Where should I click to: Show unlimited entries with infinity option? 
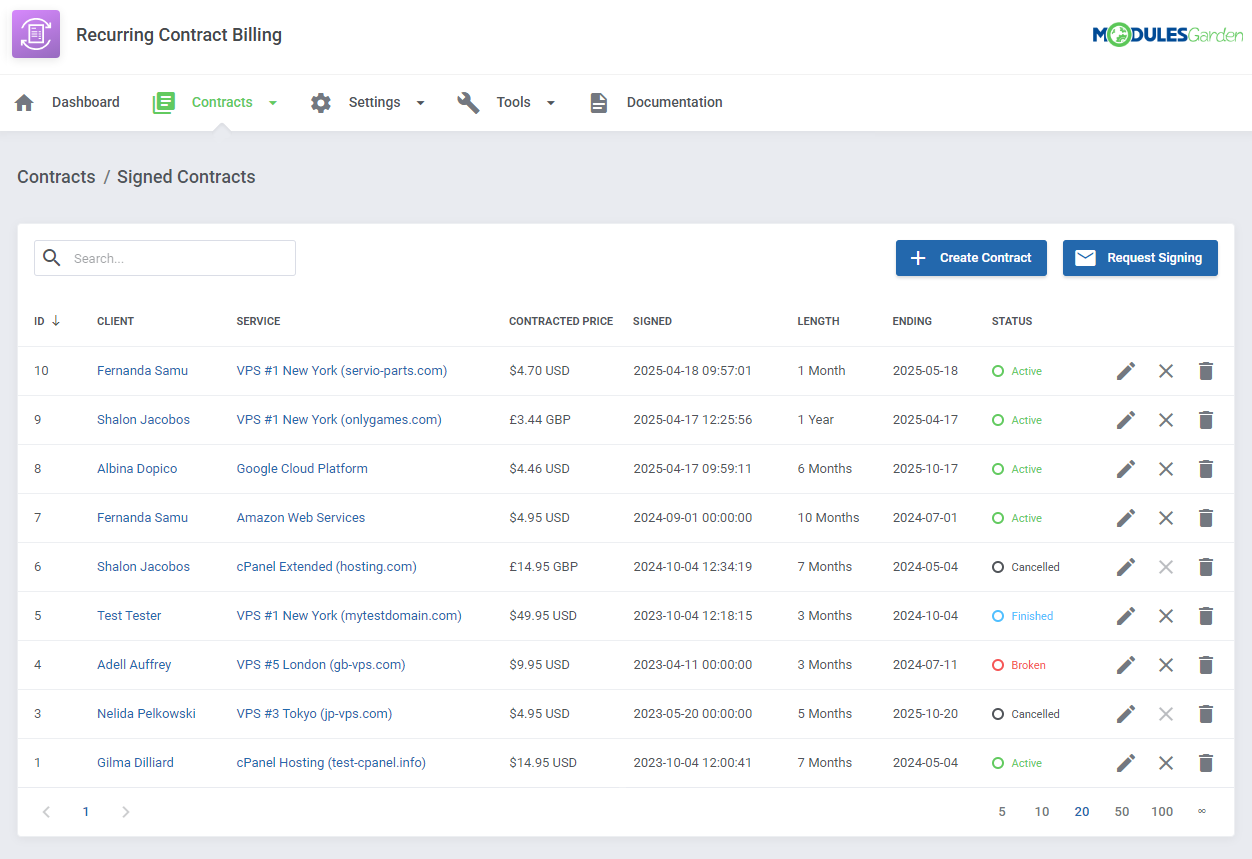[x=1202, y=811]
